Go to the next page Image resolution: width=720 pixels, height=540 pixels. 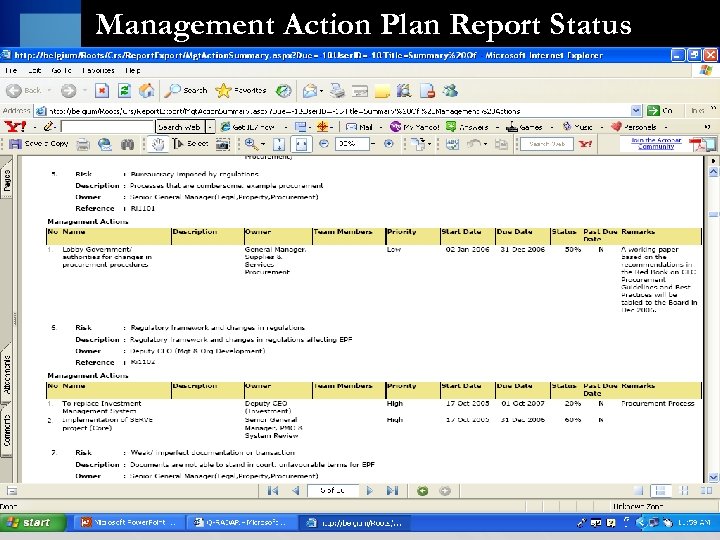tap(369, 491)
